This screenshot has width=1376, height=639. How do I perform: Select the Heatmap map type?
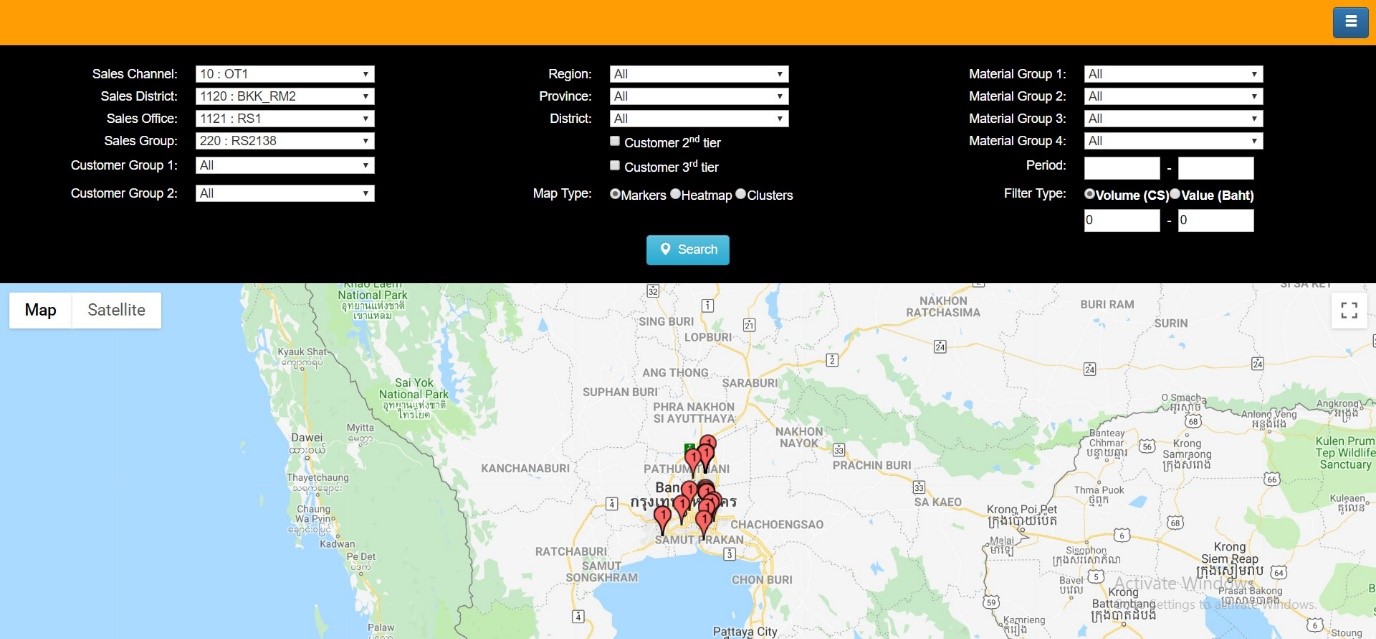coord(676,194)
